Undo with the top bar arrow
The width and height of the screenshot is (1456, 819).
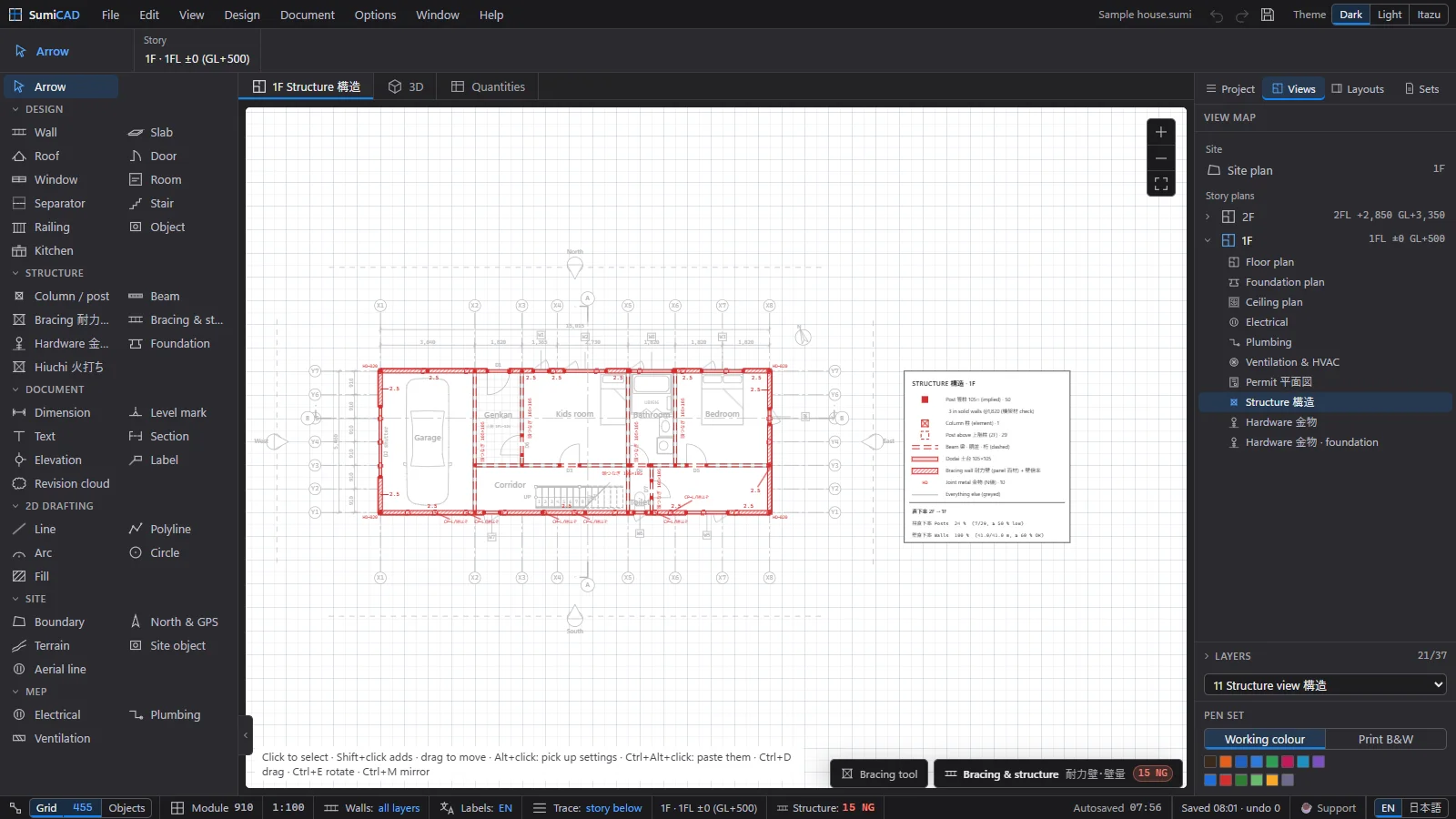(1217, 15)
